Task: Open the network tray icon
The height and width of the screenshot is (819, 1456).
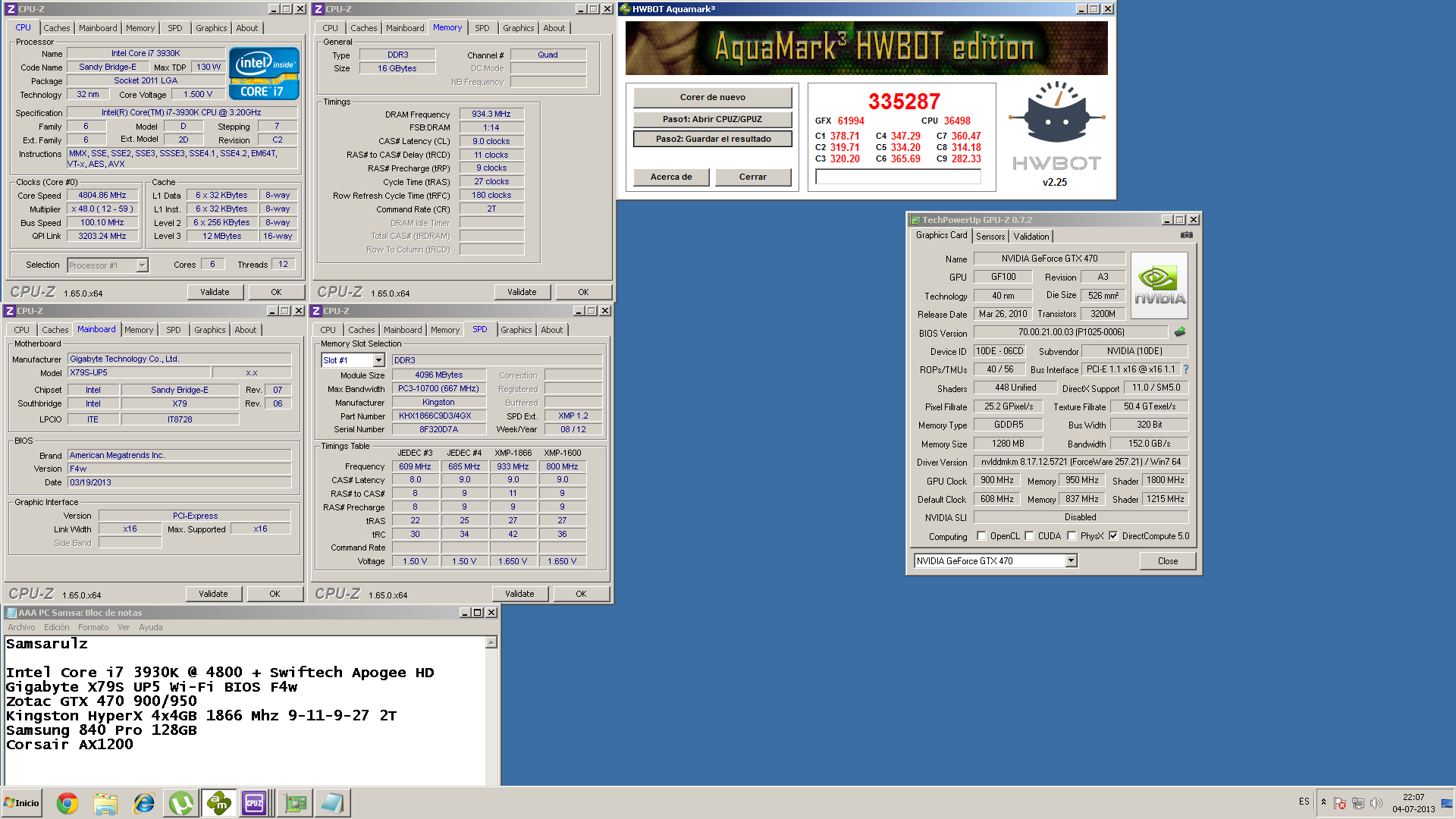Action: [x=1358, y=803]
